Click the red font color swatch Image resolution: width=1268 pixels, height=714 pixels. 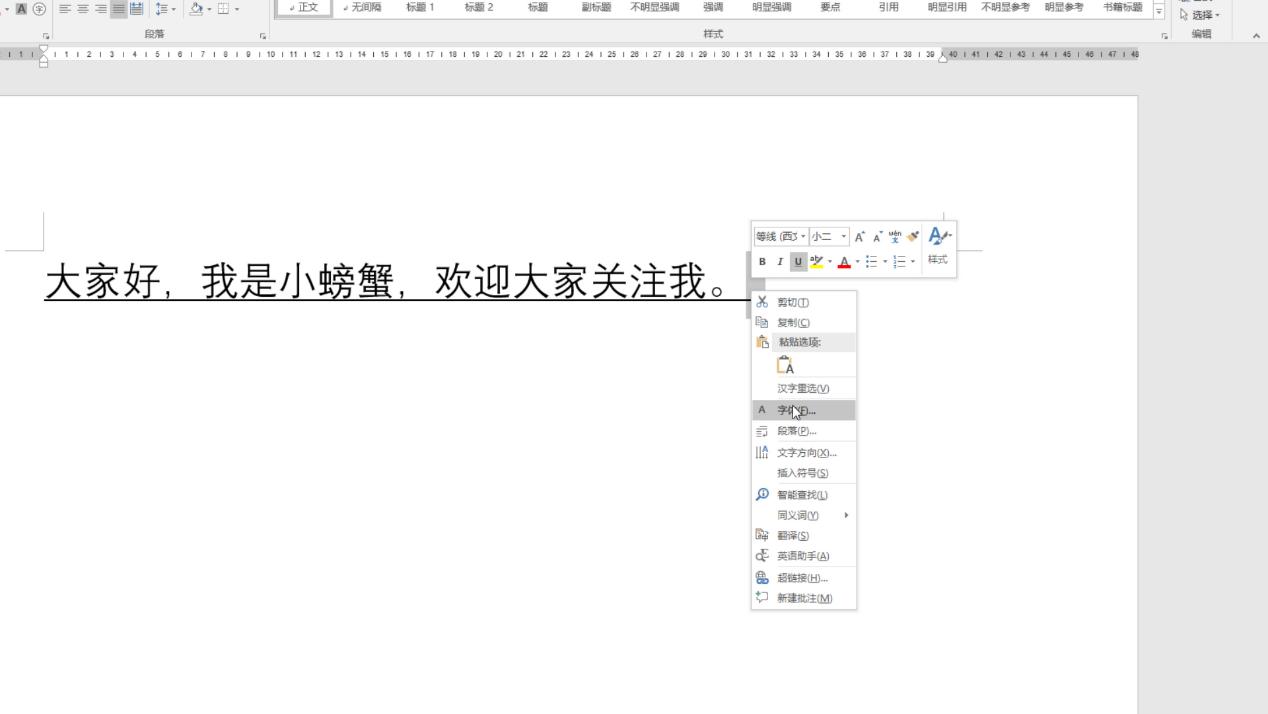tap(843, 261)
